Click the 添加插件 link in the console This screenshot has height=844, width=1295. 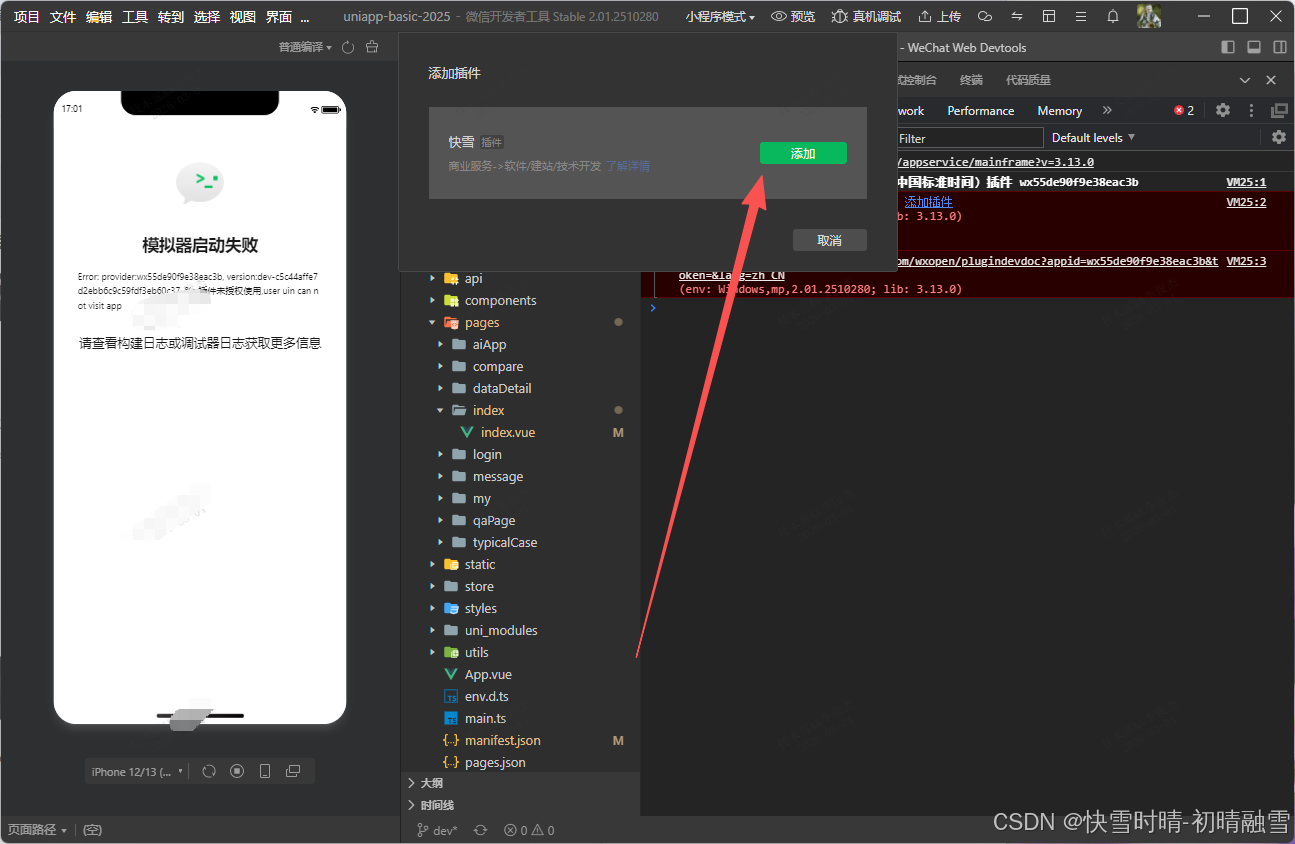point(928,202)
